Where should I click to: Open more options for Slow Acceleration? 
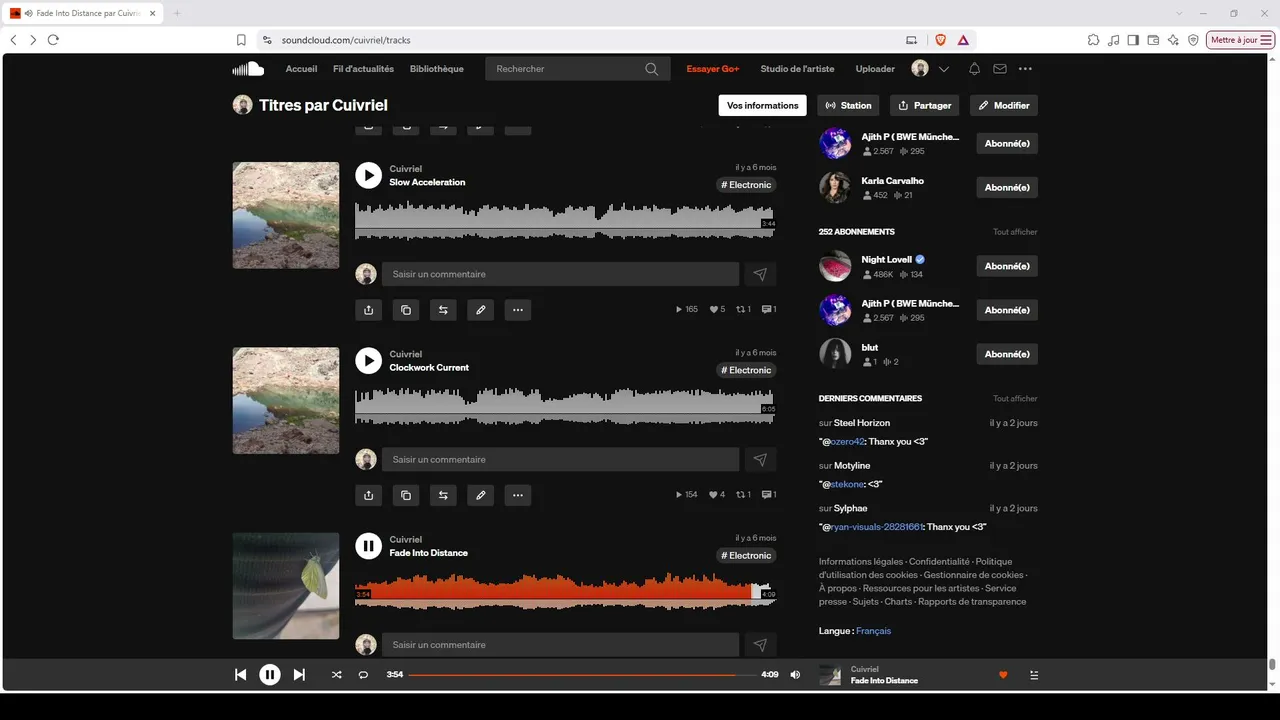click(518, 310)
